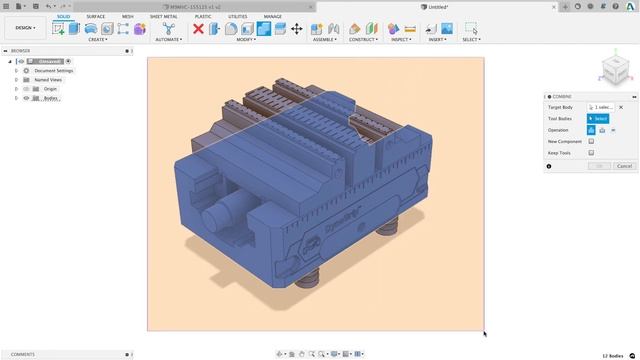The image size is (640, 360).
Task: Toggle visibility eye of root component
Action: coord(21,61)
